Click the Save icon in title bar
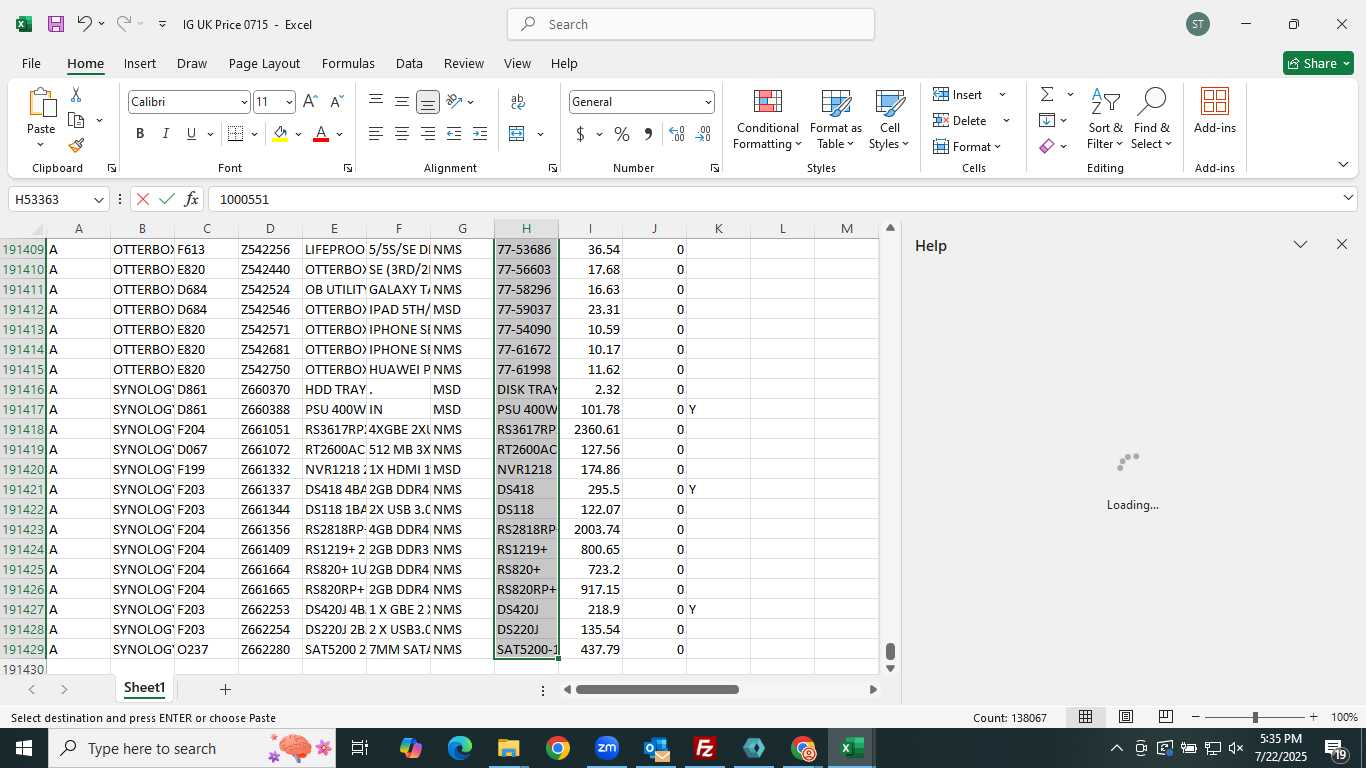Screen dimensions: 1366x768 tap(56, 24)
